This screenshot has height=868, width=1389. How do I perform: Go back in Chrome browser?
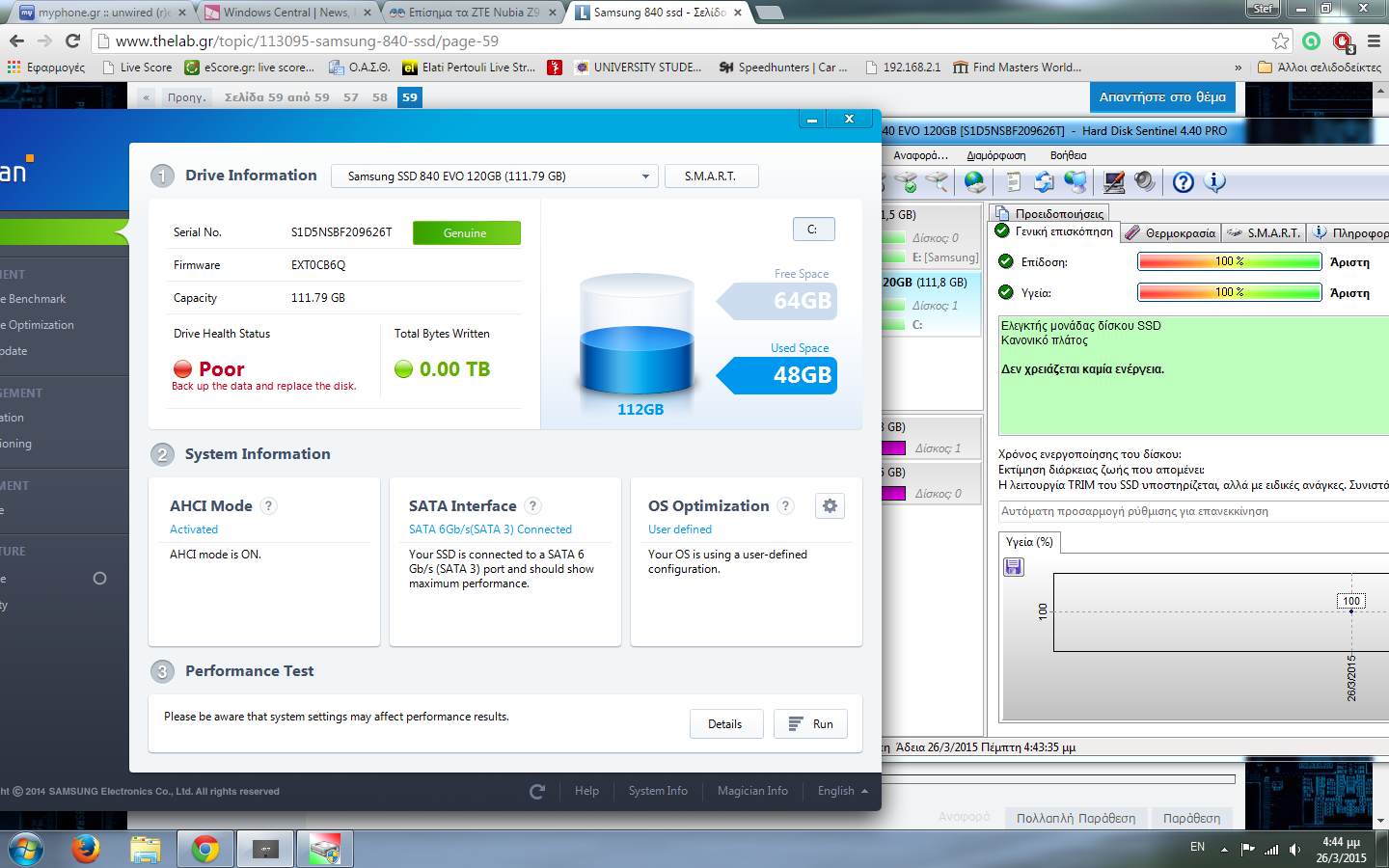coord(16,41)
